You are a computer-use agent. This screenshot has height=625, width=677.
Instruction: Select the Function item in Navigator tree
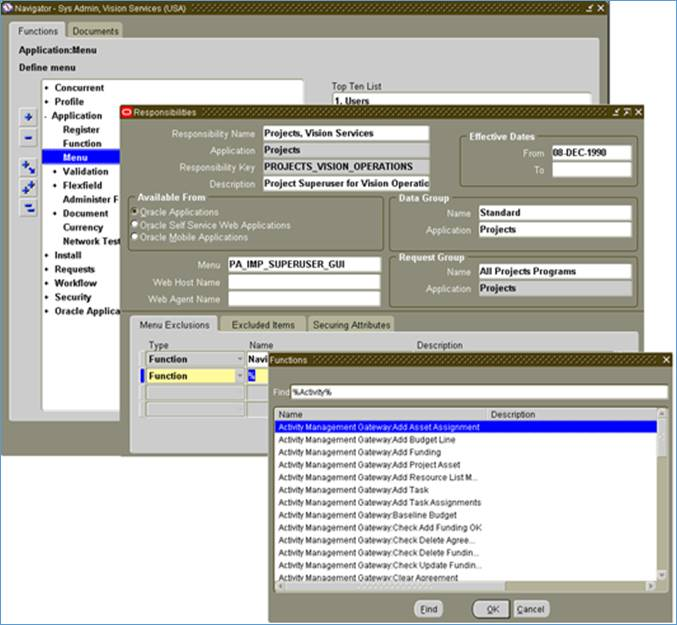[x=82, y=144]
